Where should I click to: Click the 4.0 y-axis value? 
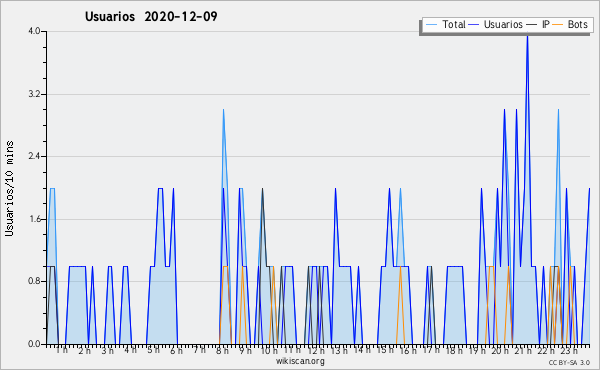pyautogui.click(x=34, y=31)
